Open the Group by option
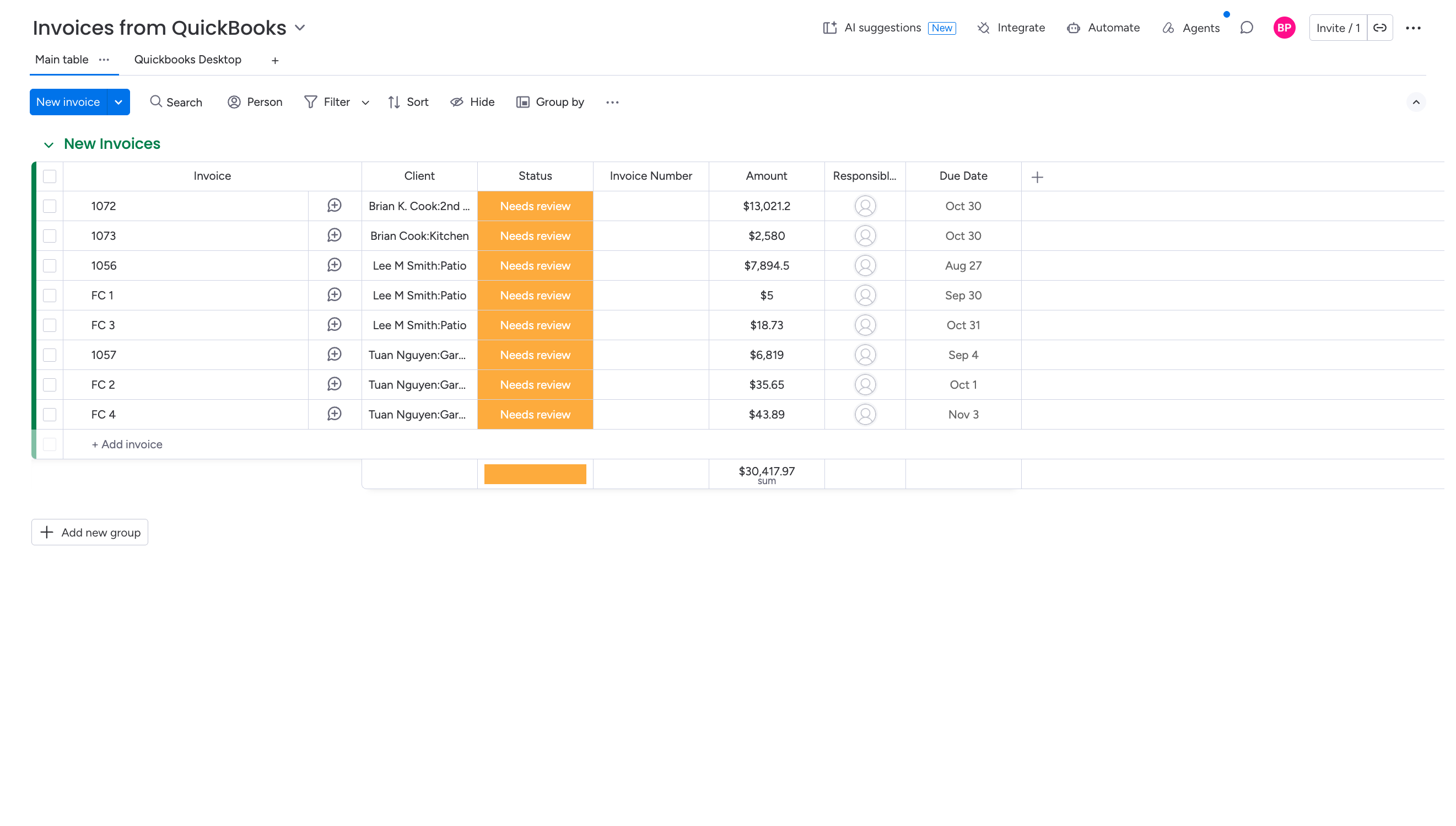 click(550, 102)
